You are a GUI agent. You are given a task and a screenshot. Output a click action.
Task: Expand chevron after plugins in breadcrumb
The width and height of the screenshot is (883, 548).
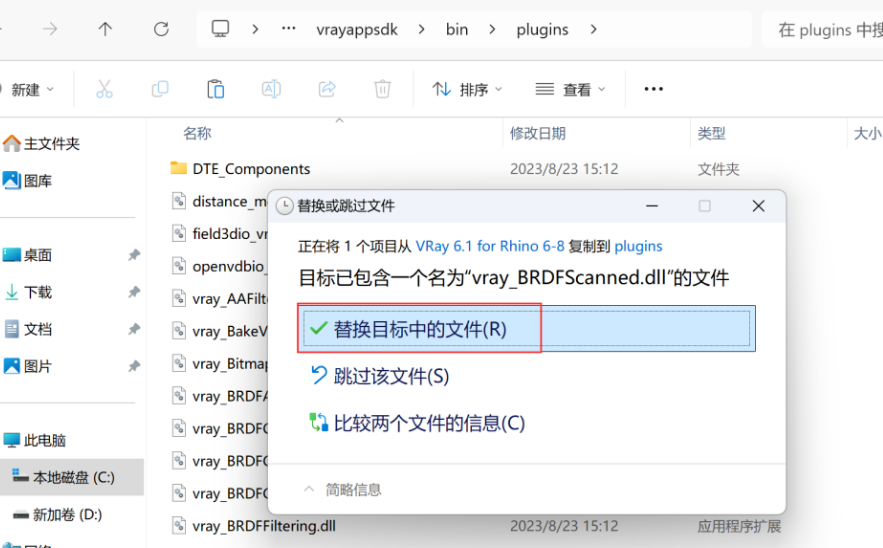(594, 29)
